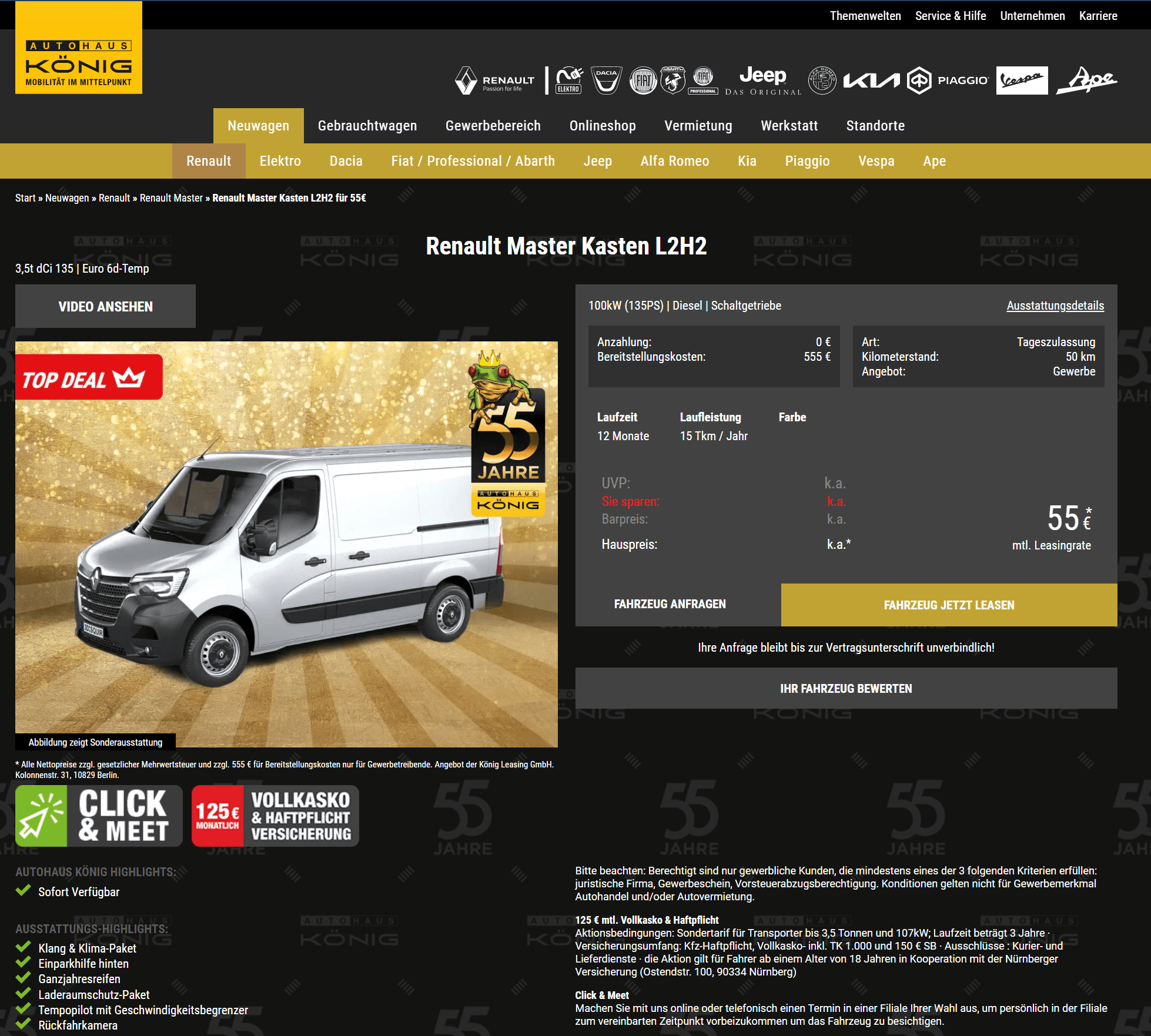The image size is (1151, 1036).
Task: Open the 55 Jahre frog anniversary badge
Action: coord(507,435)
